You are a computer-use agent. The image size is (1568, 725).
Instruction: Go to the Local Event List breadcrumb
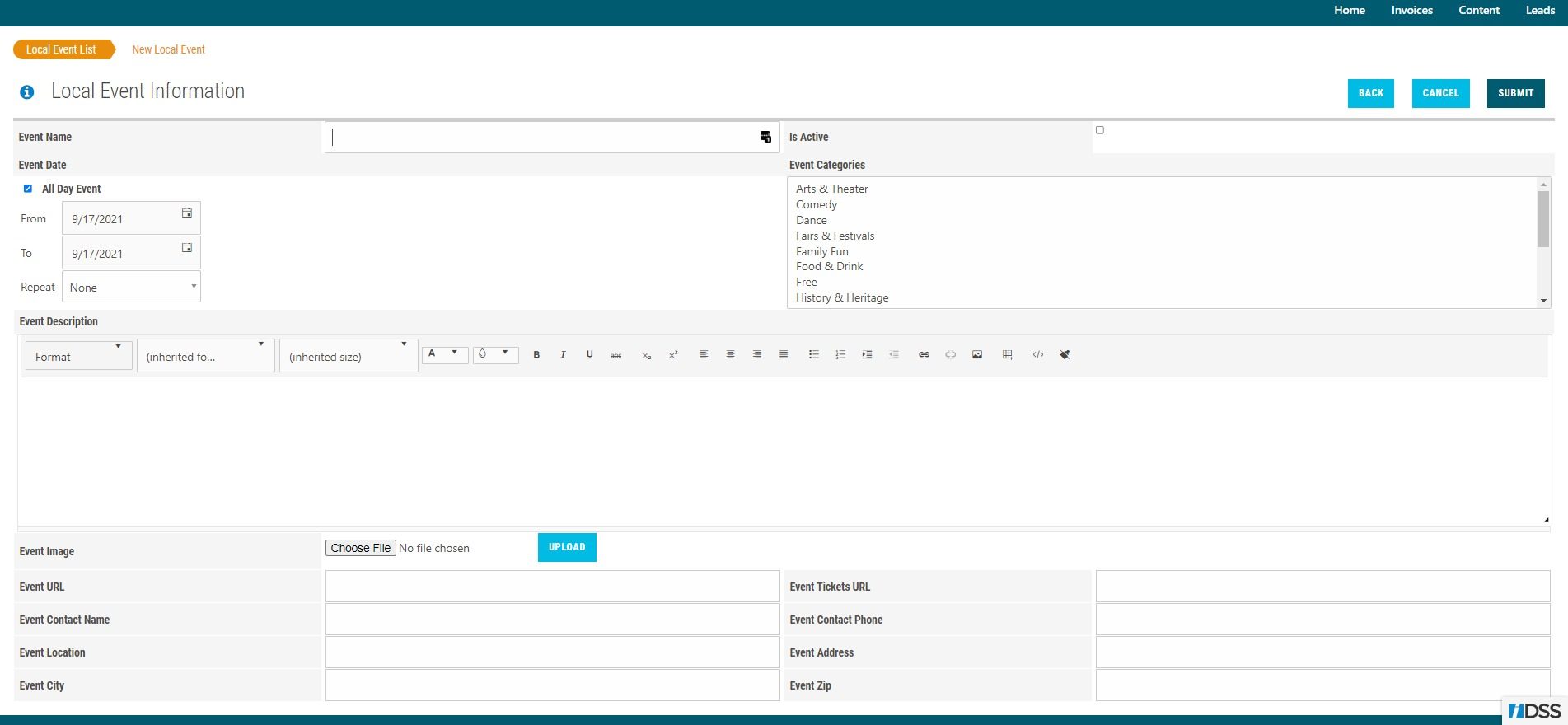(61, 49)
